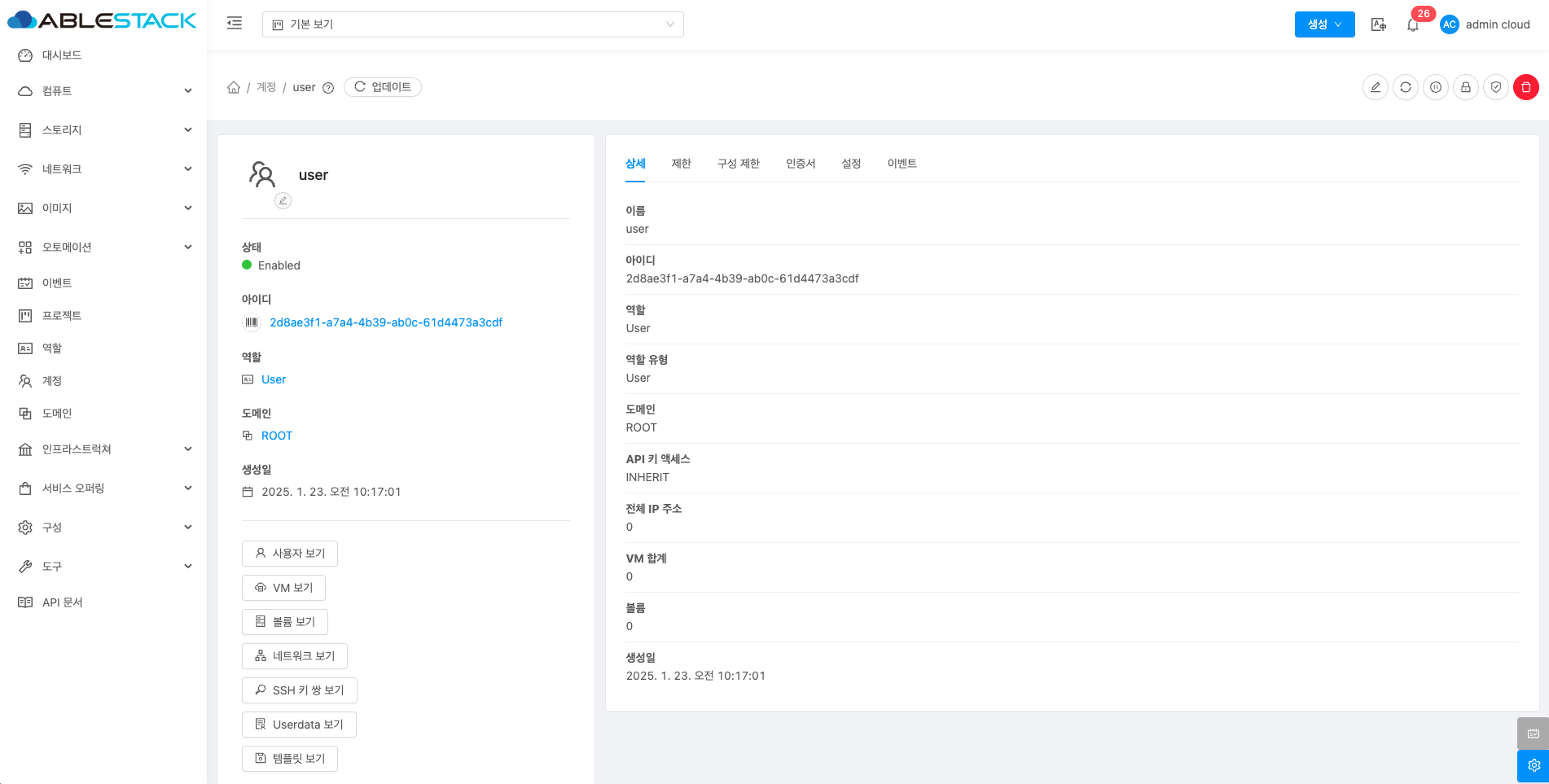Image resolution: width=1549 pixels, height=784 pixels.
Task: Click the shield checkmark icon in toolbar
Action: click(x=1495, y=87)
